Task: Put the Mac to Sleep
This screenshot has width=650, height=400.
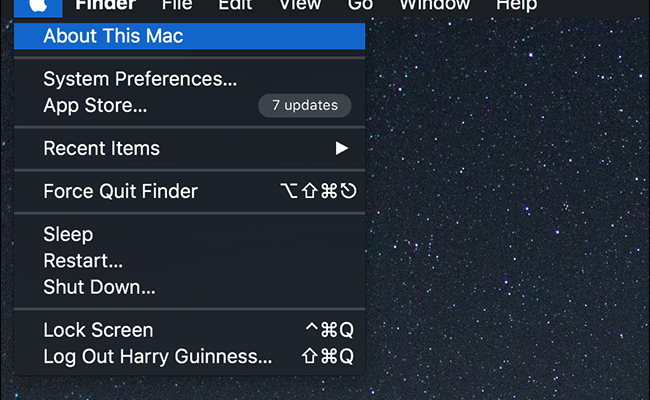Action: [68, 234]
